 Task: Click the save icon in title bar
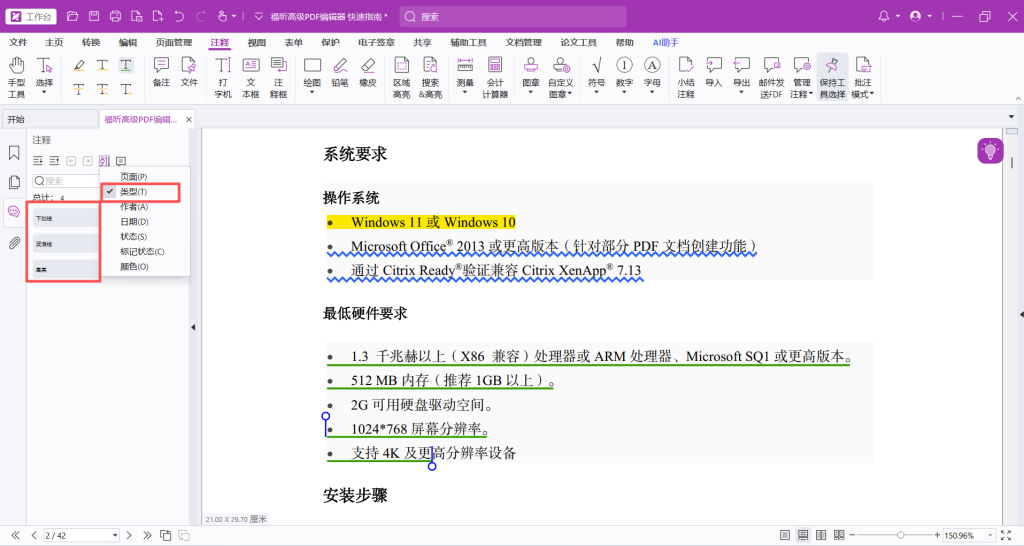pyautogui.click(x=94, y=16)
